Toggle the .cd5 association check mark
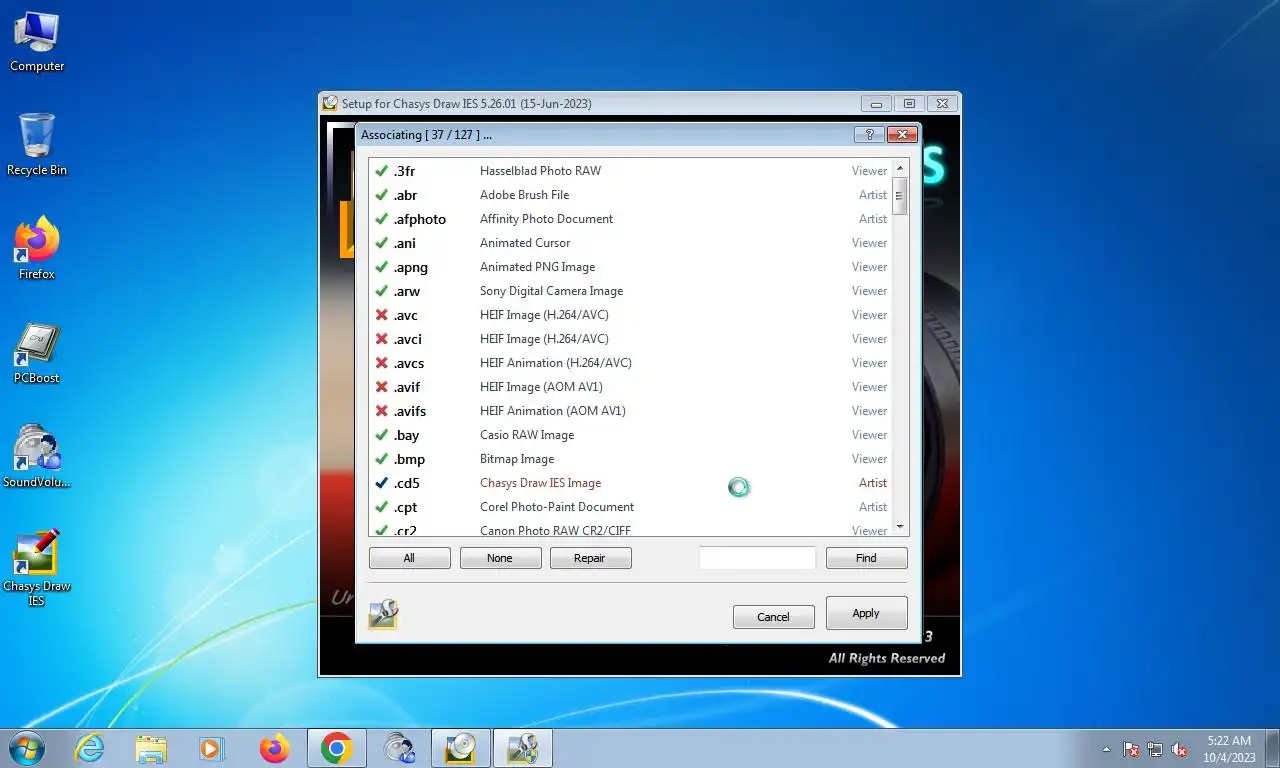The width and height of the screenshot is (1280, 768). click(x=381, y=483)
